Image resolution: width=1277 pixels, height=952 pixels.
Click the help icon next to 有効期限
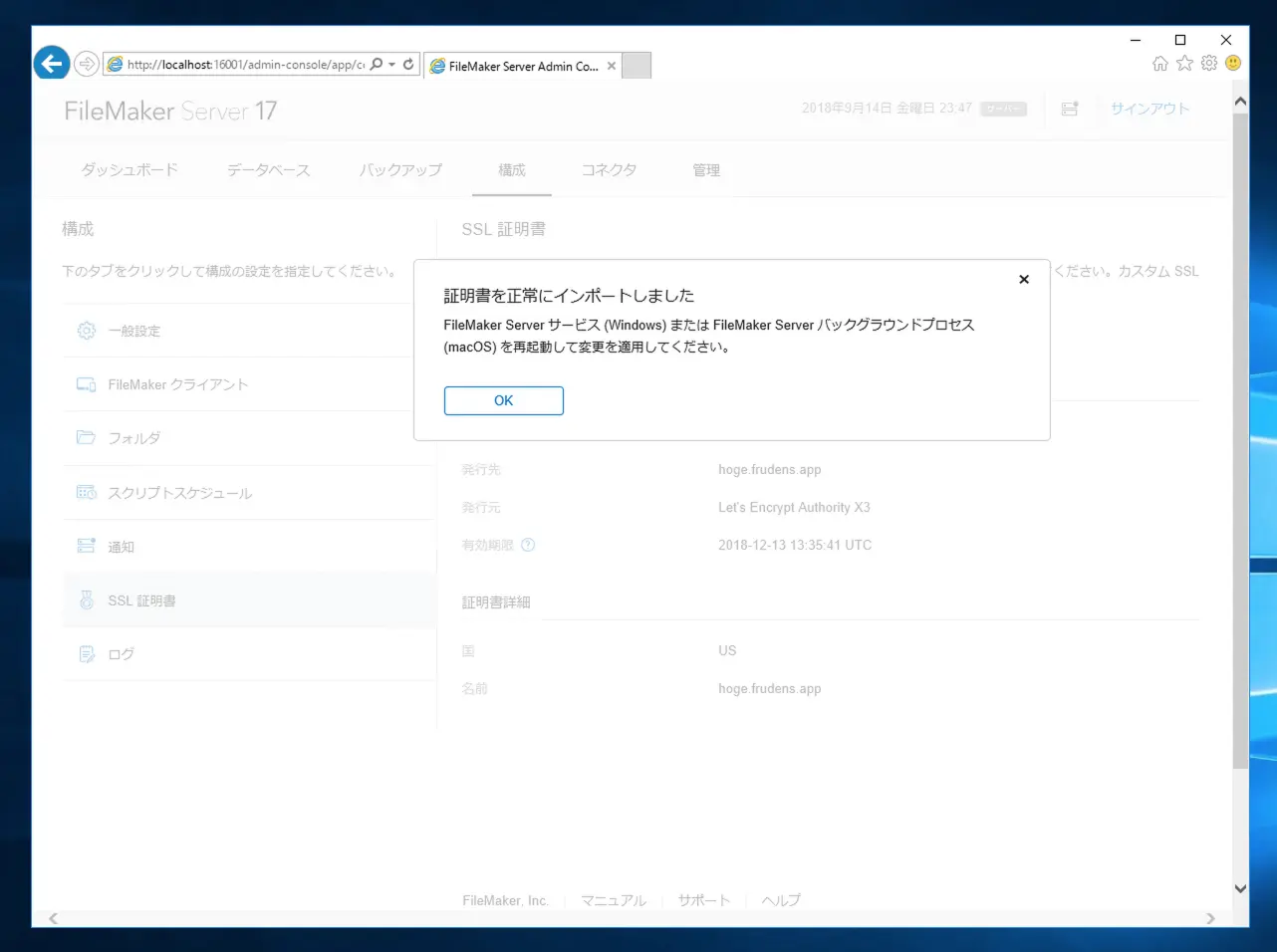click(x=528, y=544)
